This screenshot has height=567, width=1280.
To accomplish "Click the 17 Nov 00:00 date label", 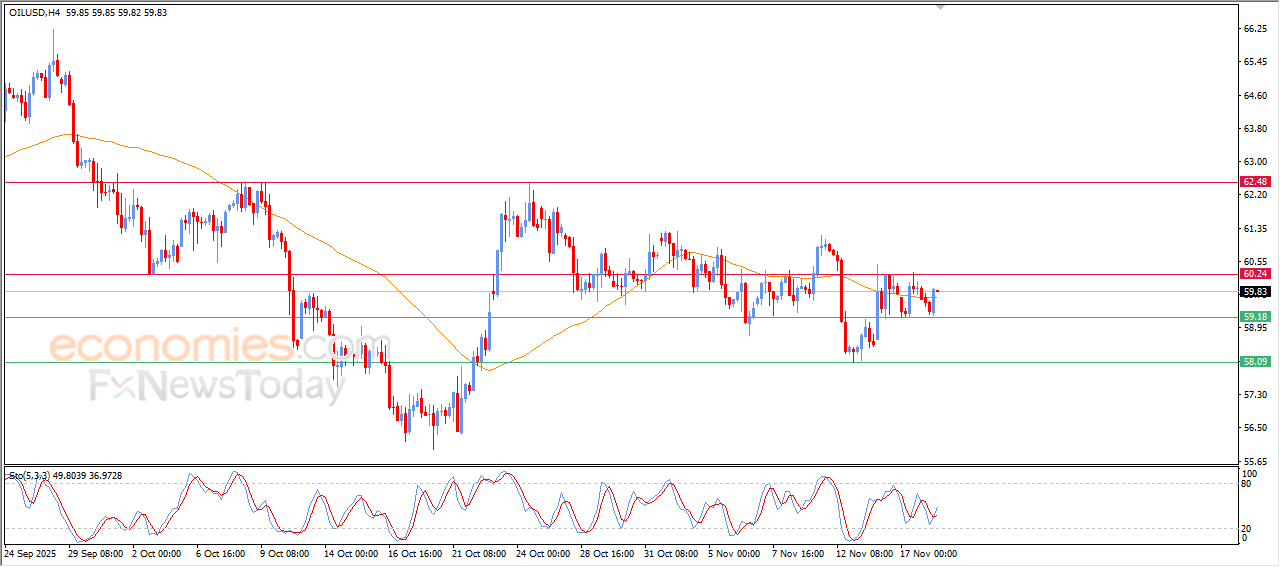I will 926,552.
